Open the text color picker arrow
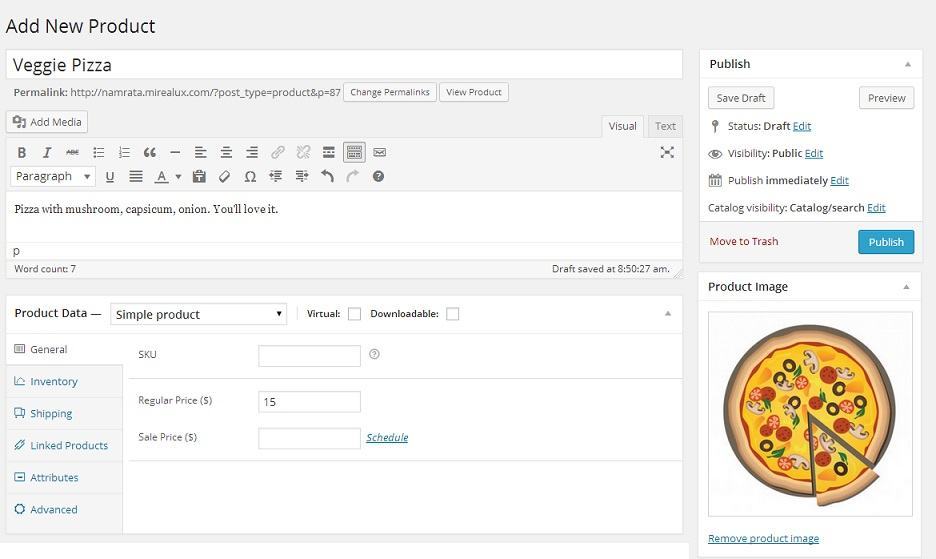The image size is (936, 559). (x=178, y=177)
